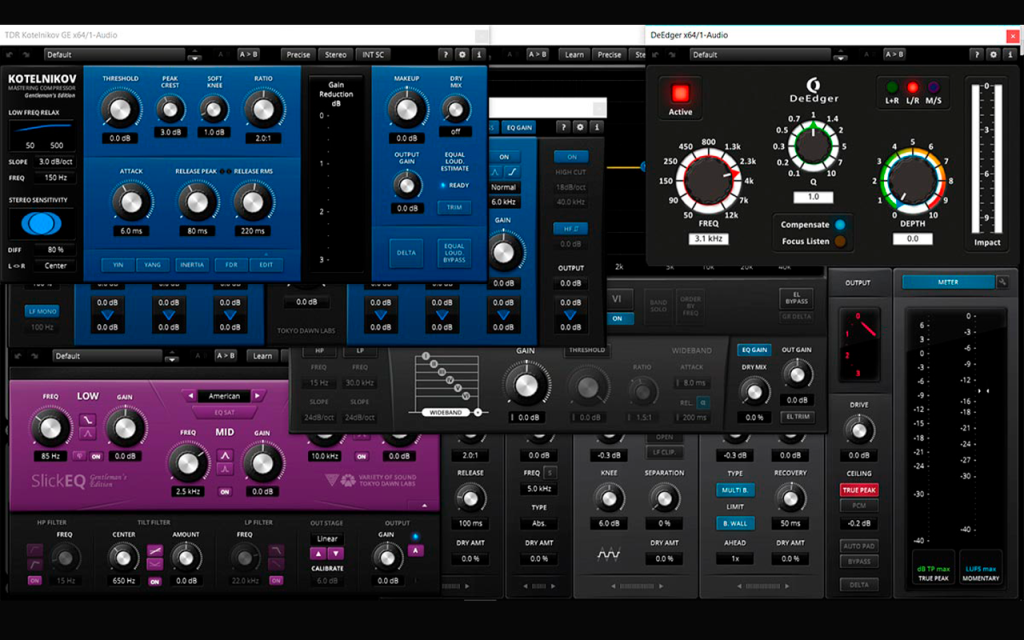
Task: Select the SlickEQ low shelf shape icon
Action: click(x=87, y=420)
